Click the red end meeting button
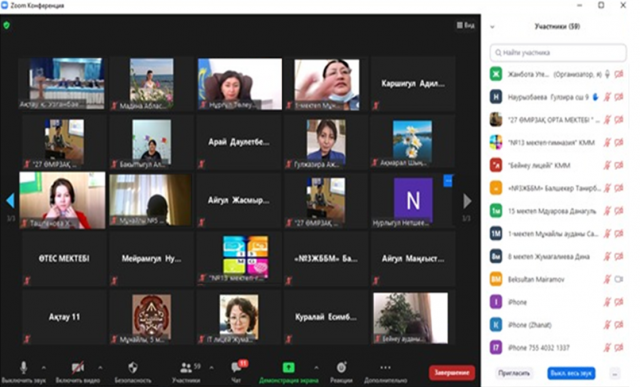Screen dimensions: 640x387 451,372
